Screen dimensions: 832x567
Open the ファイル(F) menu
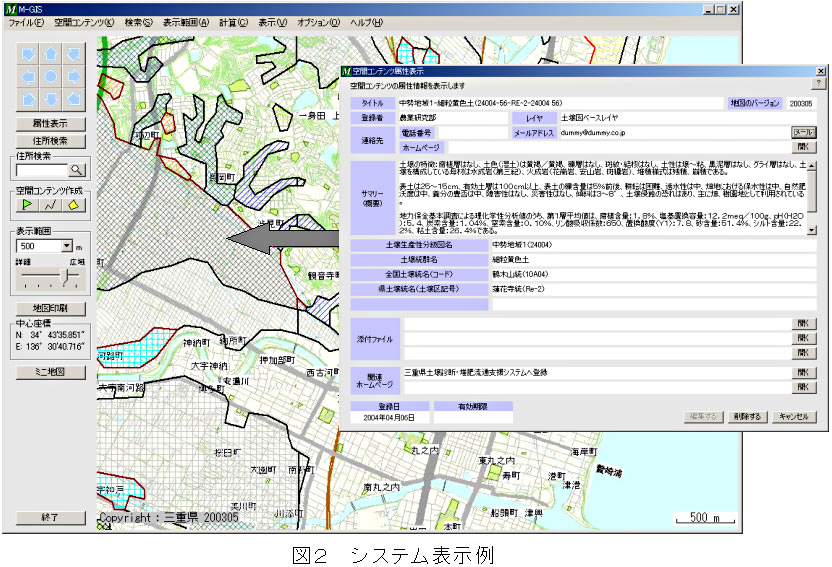coord(25,21)
